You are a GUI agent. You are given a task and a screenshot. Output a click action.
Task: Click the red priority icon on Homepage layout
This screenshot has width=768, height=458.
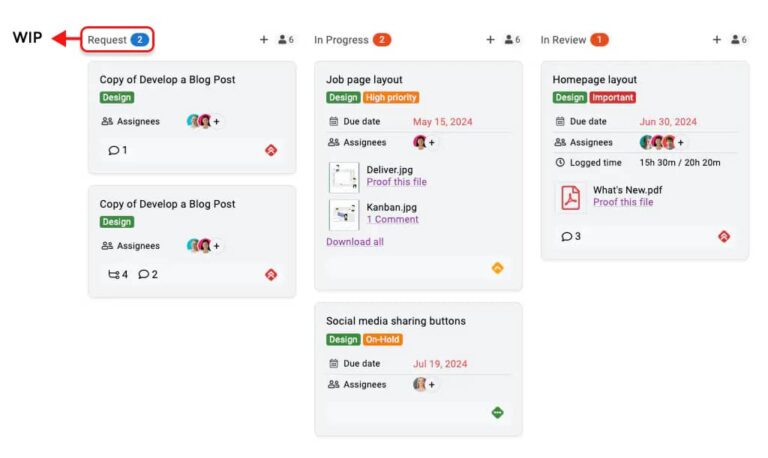pos(724,237)
